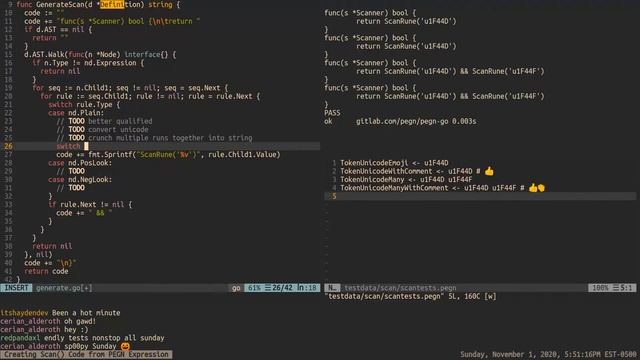
Task: Click 'd.AST.Walk' on line 15
Action: (x=44, y=54)
